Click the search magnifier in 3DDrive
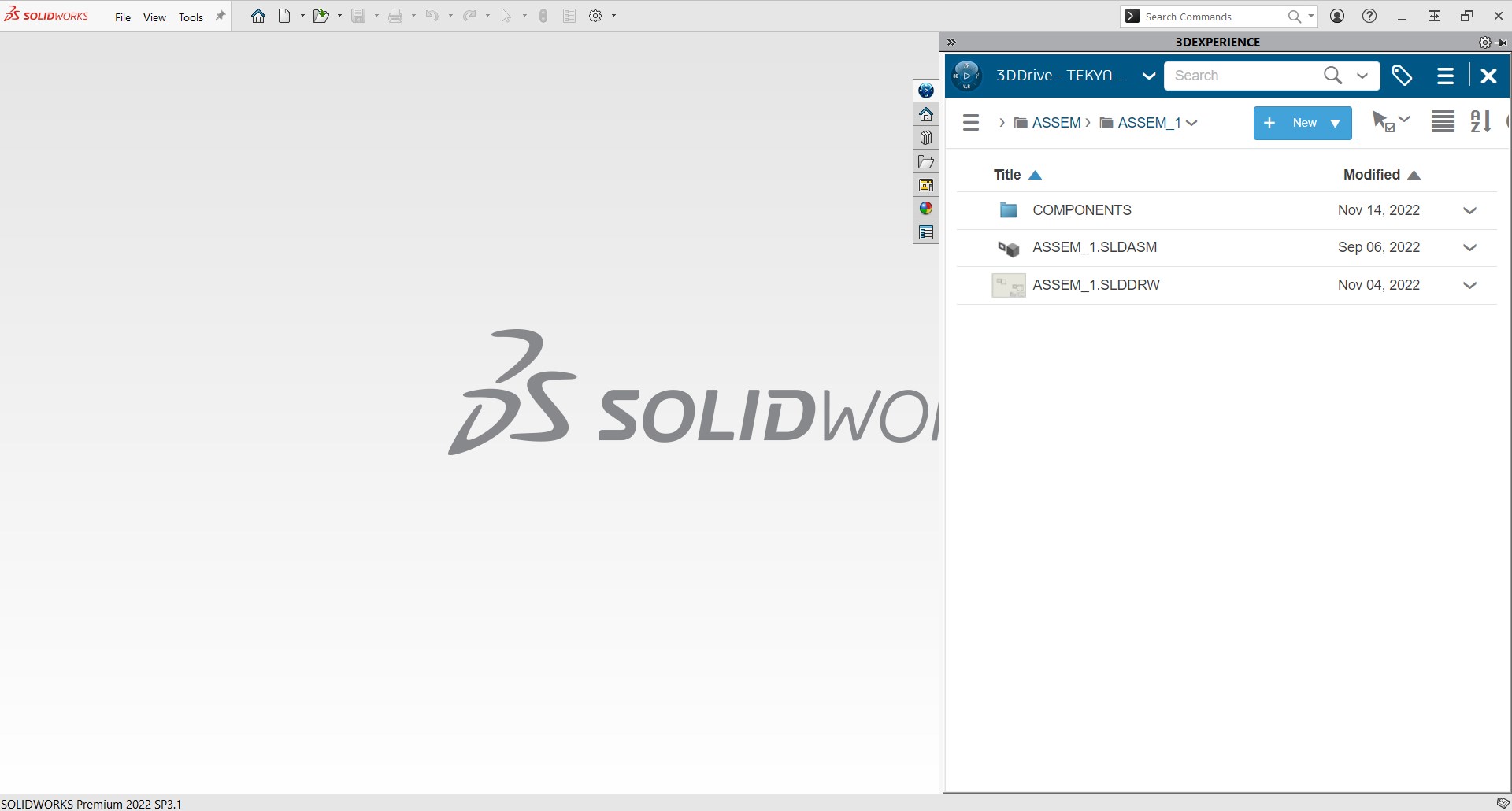This screenshot has height=811, width=1512. [1332, 76]
